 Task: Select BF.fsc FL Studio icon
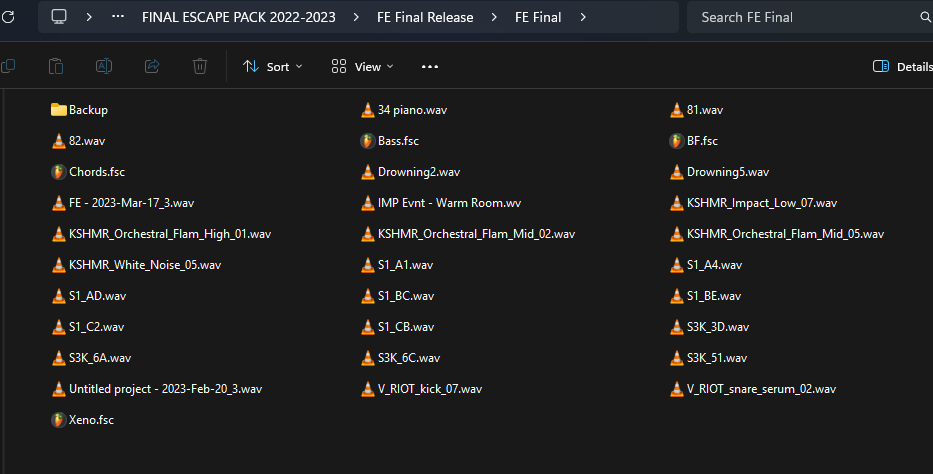(x=677, y=140)
